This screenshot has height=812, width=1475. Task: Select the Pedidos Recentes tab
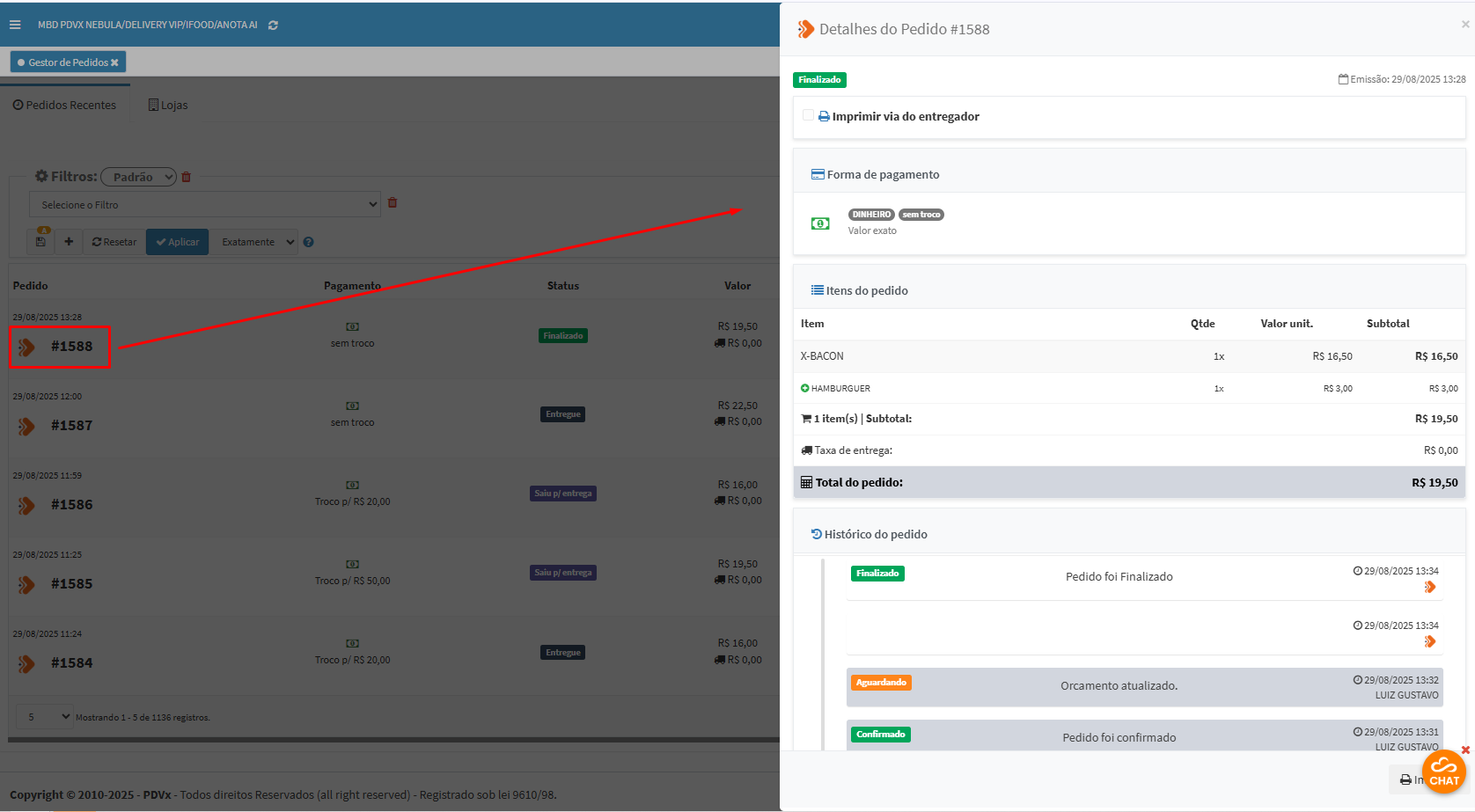(x=64, y=105)
